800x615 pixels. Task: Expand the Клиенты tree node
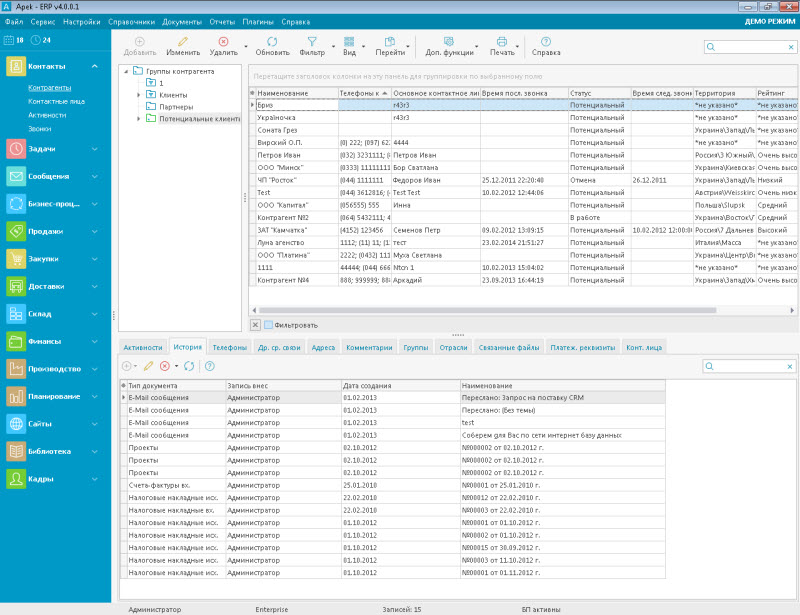tap(139, 95)
